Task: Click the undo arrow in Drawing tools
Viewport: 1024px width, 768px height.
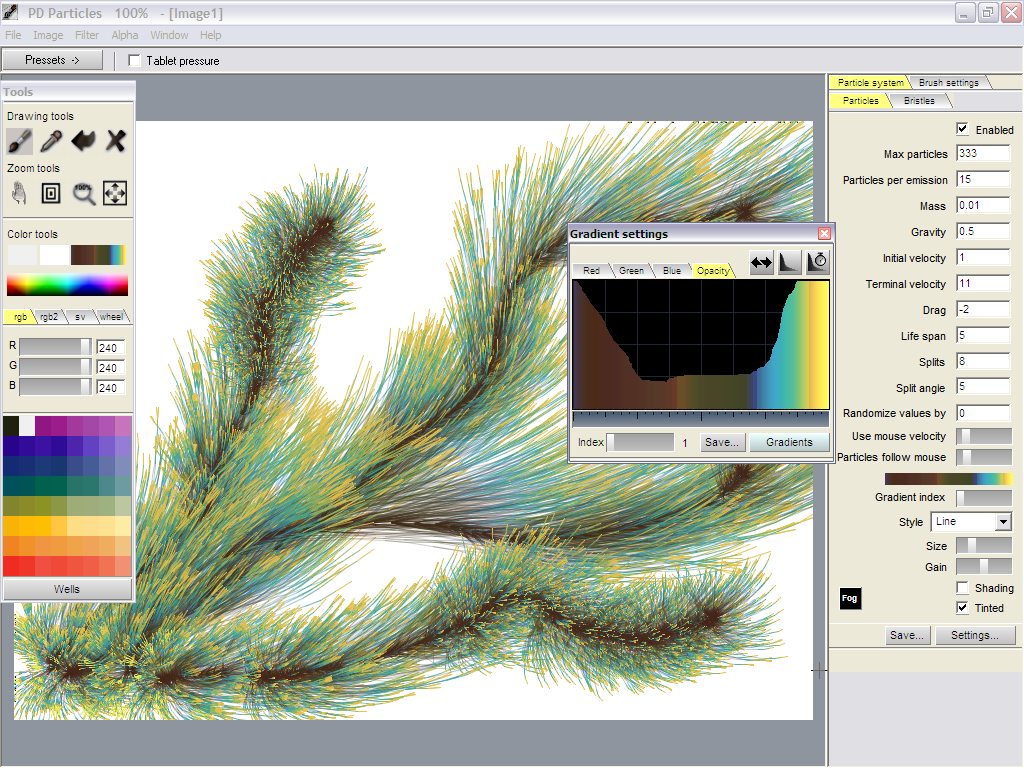Action: (x=83, y=141)
